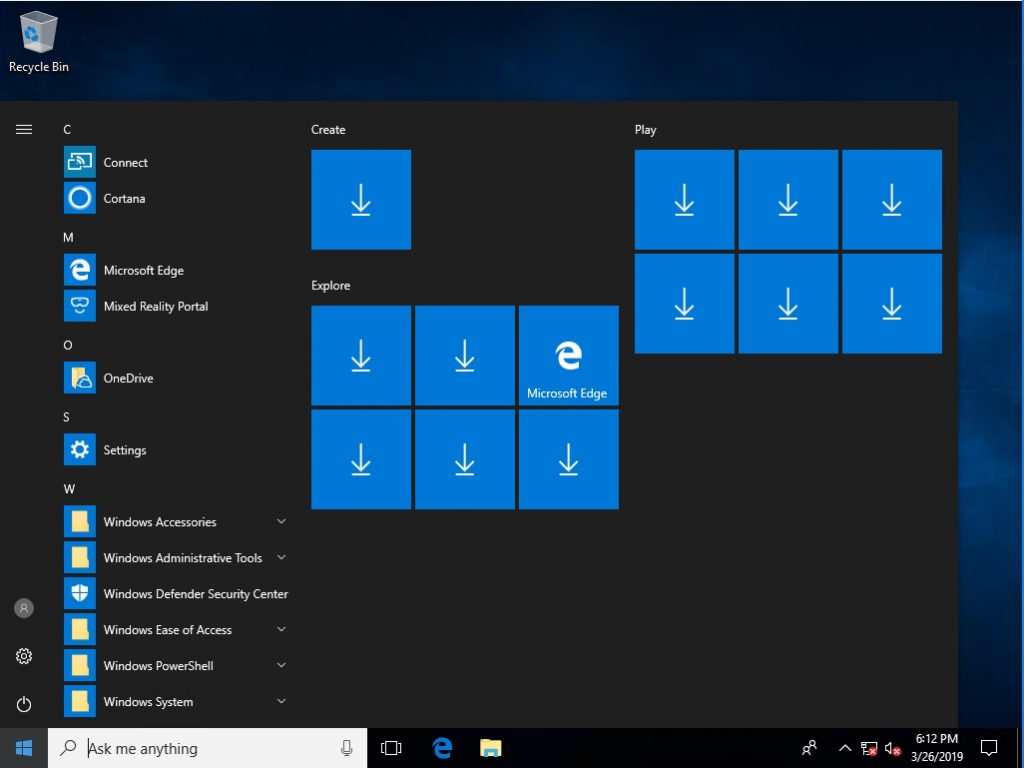Click the Windows Accessories folder icon

80,521
